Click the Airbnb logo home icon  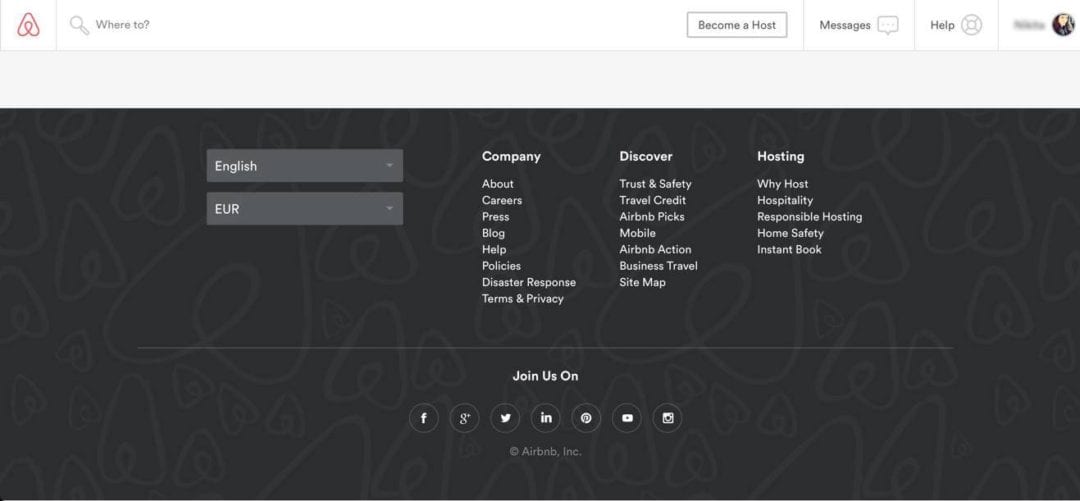(28, 25)
